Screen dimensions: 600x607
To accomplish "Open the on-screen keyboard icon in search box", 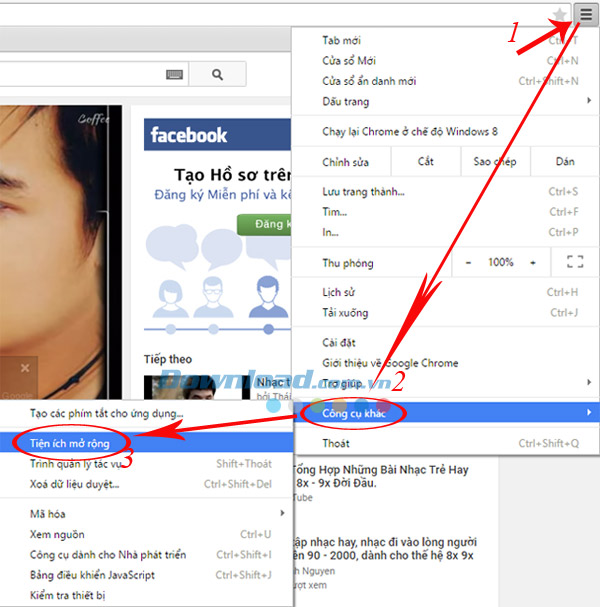I will 174,74.
